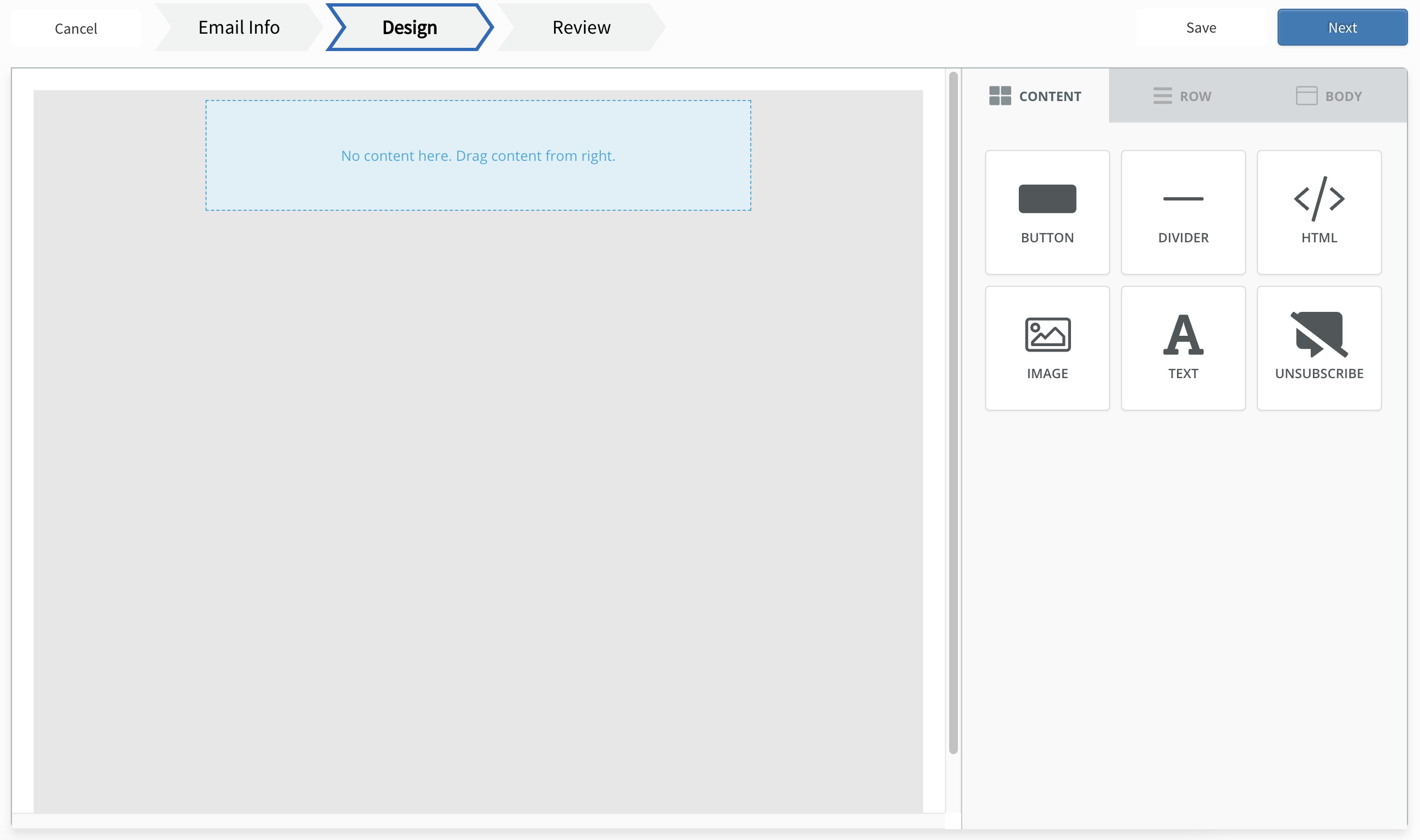Click the Next button

1342,27
